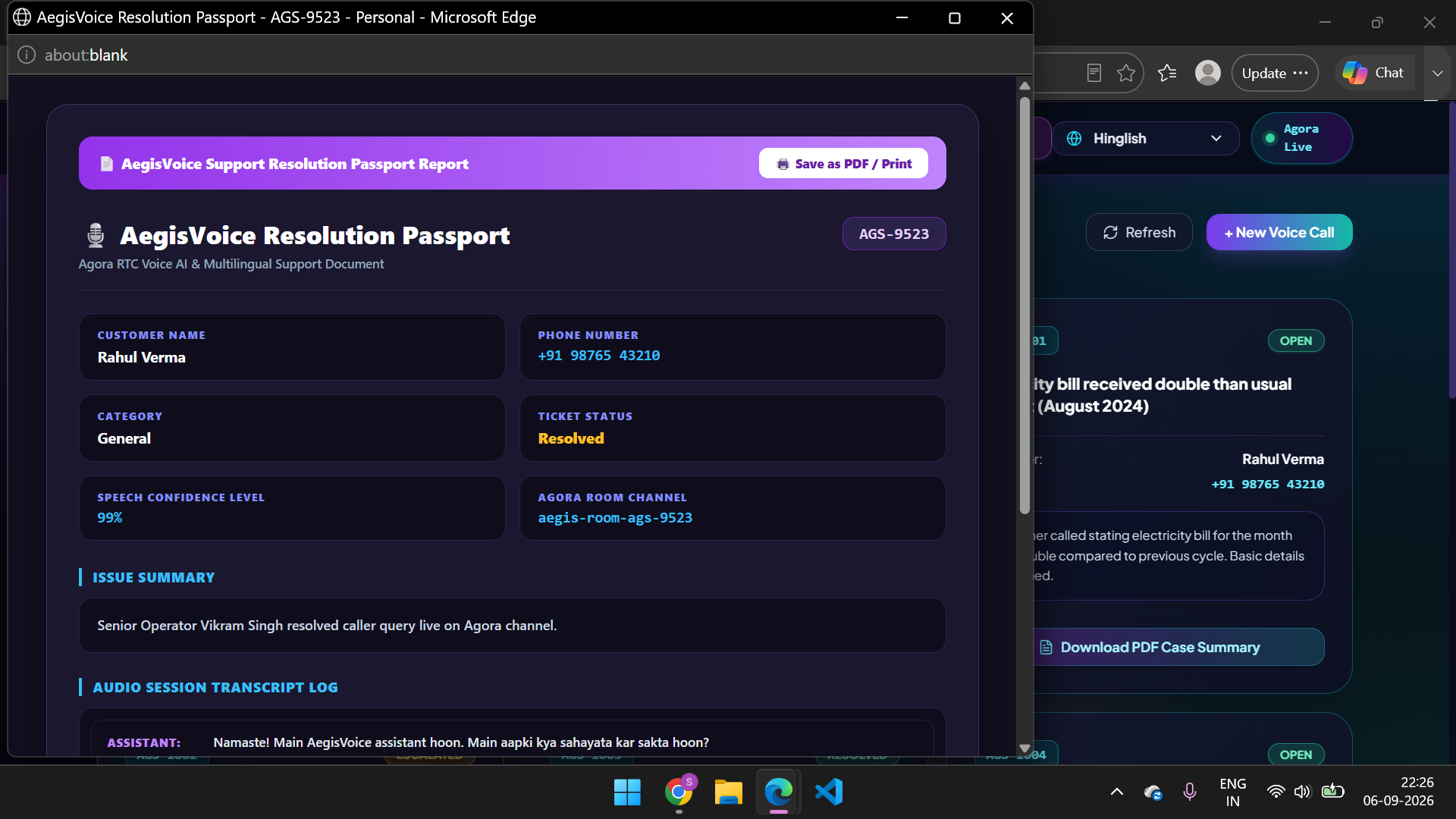Screen dimensions: 1456x819
Task: Show hidden icons in the system tray
Action: 1117,792
